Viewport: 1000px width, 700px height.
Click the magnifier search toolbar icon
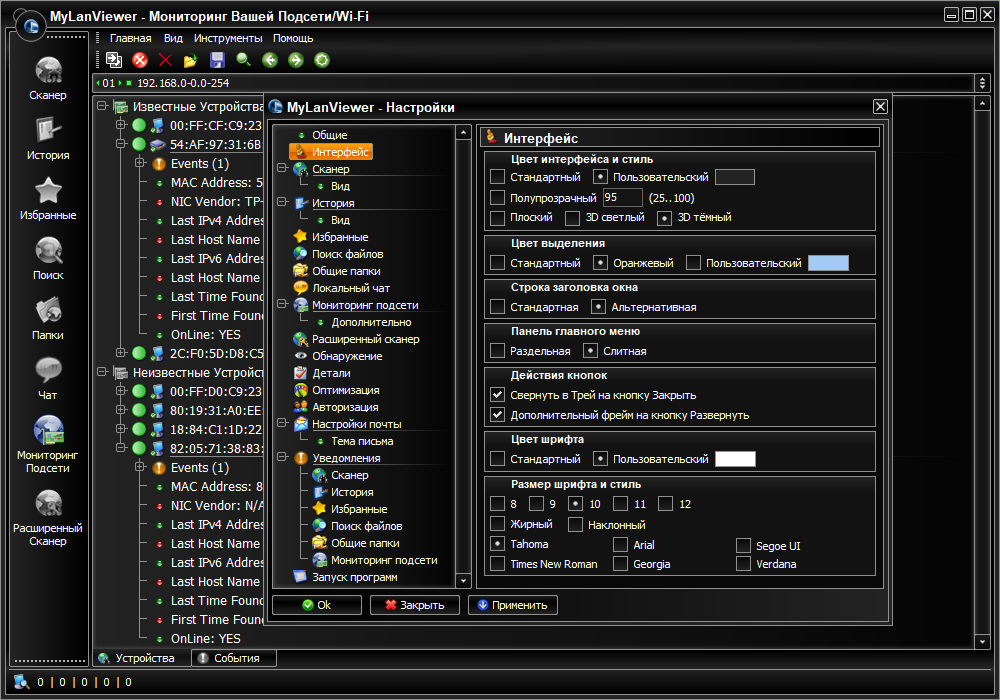(244, 60)
